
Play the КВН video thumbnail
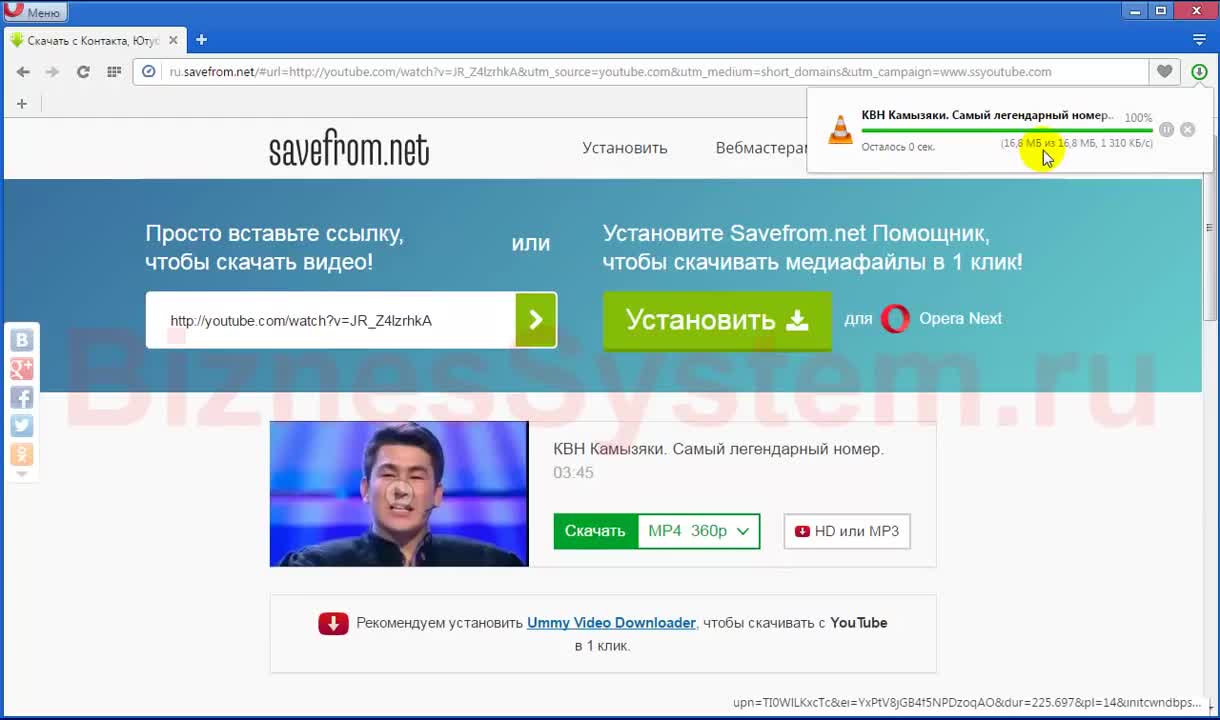click(x=399, y=494)
